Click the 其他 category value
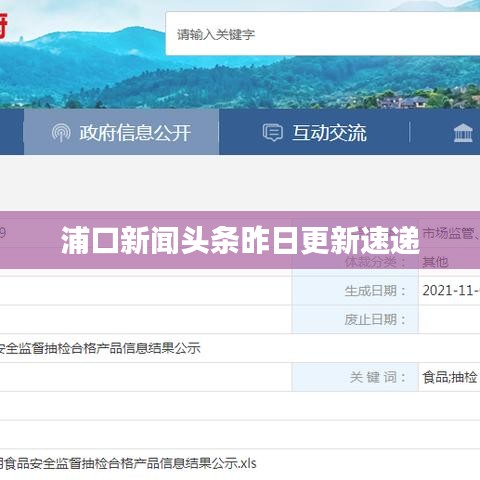480x480 pixels. pos(435,262)
